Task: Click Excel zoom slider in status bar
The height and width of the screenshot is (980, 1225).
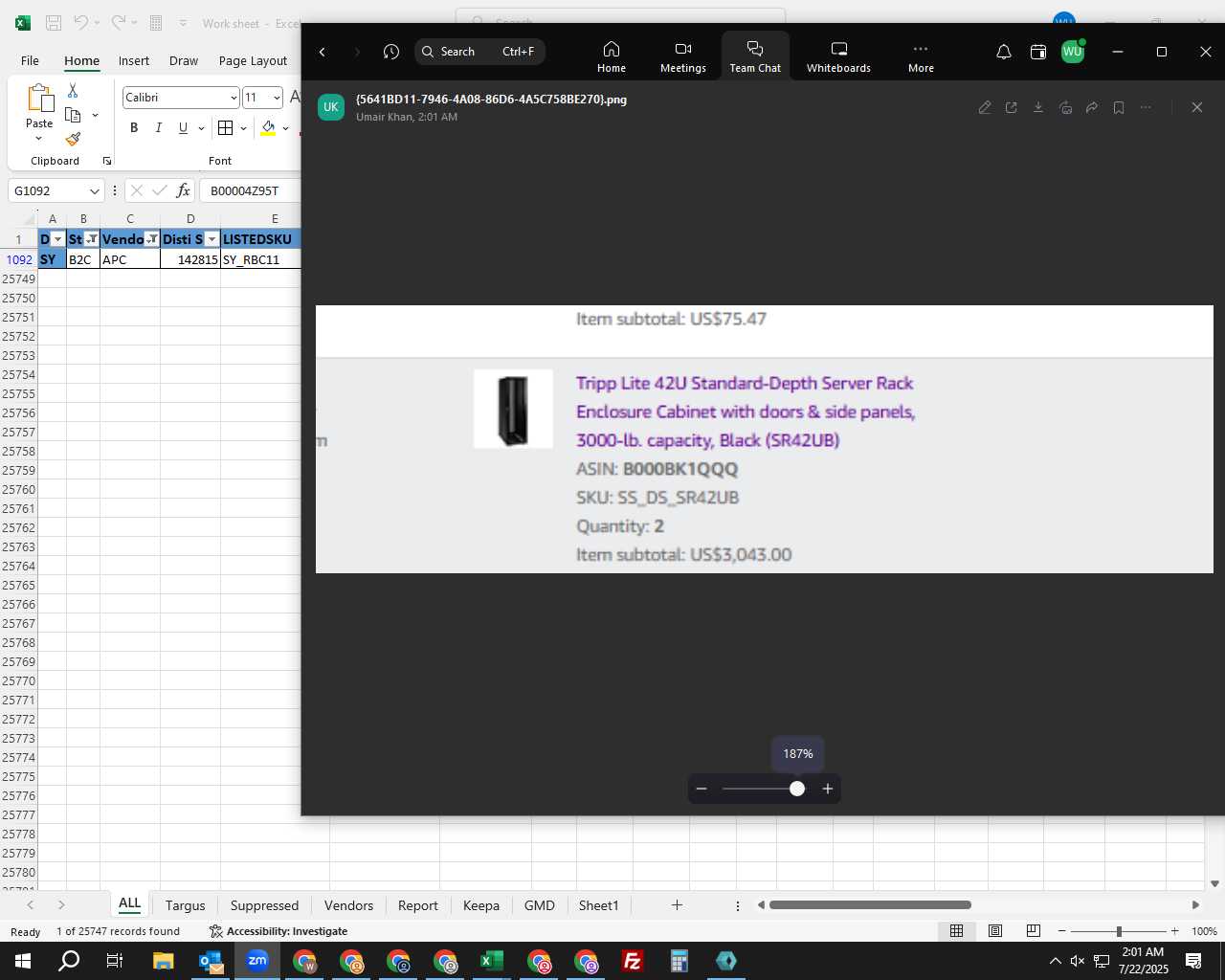Action: tap(1118, 931)
